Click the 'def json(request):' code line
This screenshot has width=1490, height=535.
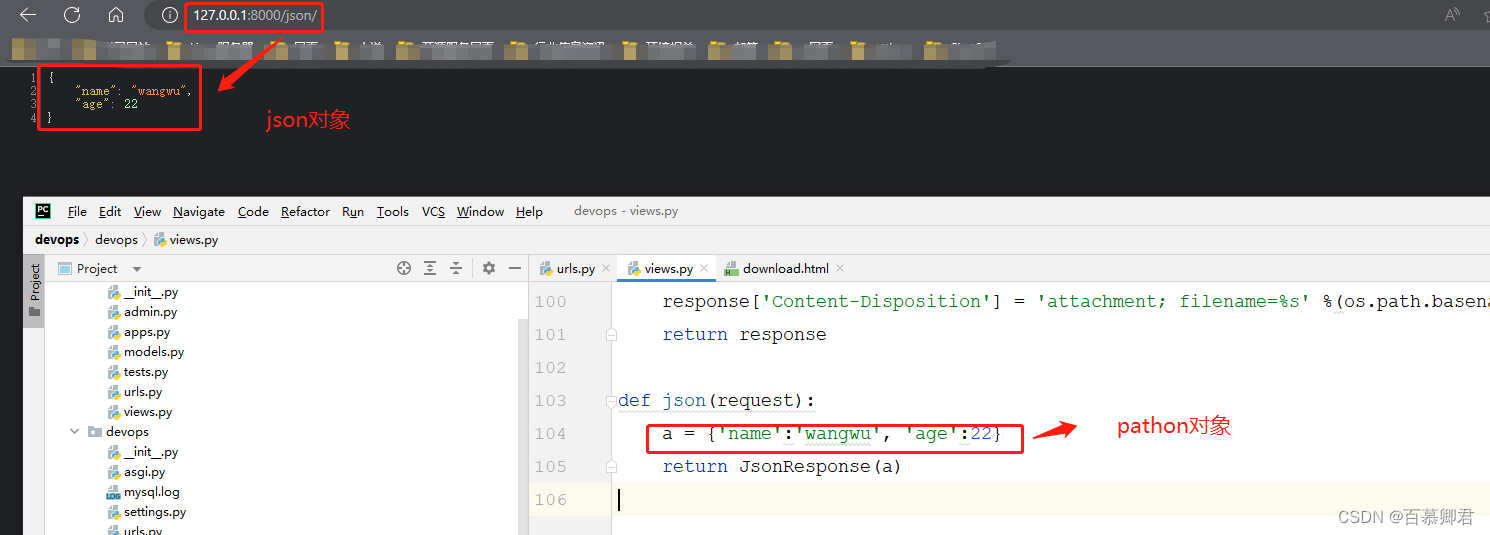[716, 401]
